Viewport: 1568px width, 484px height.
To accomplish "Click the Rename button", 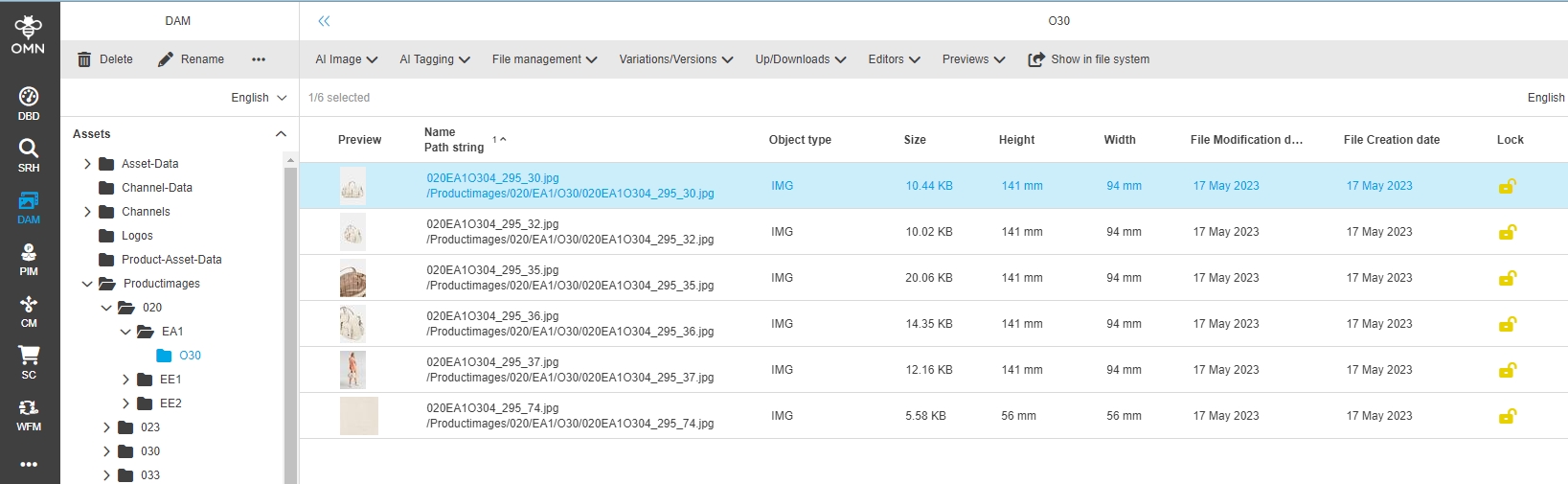I will click(x=191, y=59).
